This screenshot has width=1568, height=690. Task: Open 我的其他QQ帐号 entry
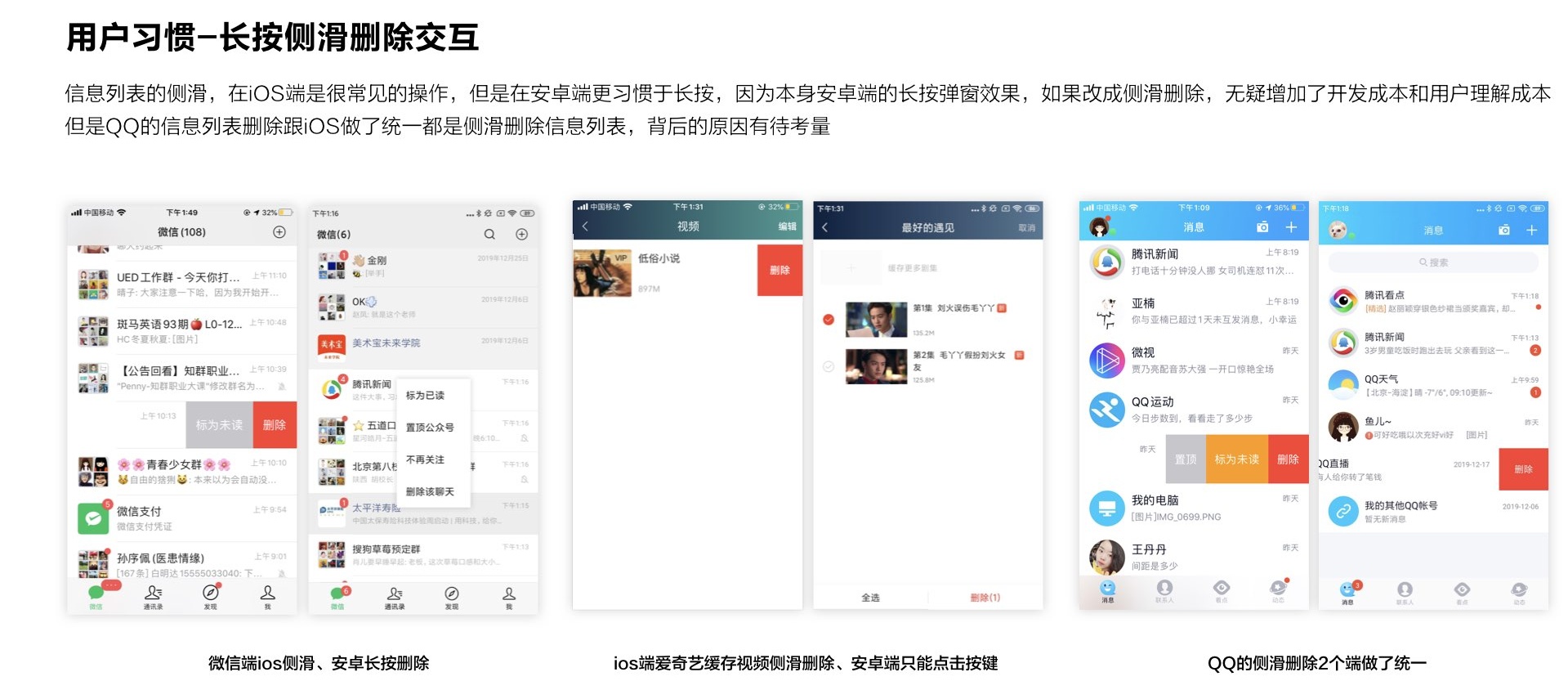point(1434,512)
